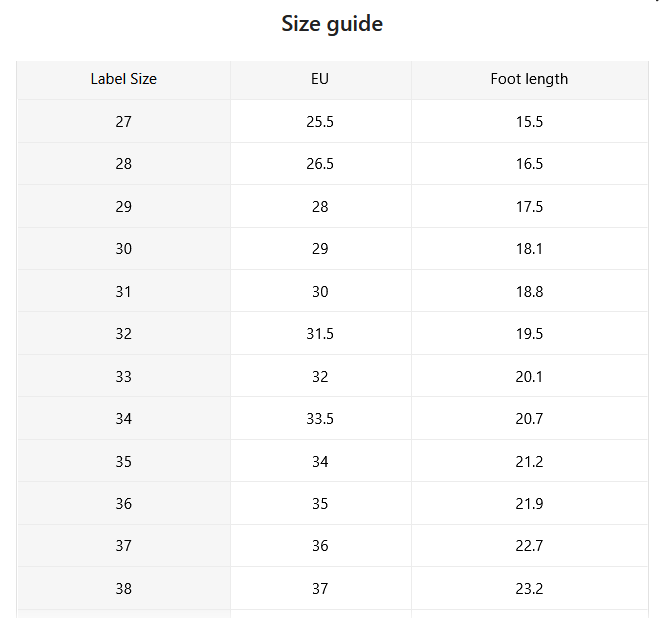Viewport: 667px width, 618px height.
Task: Click foot length 21.2 cell
Action: click(x=530, y=461)
